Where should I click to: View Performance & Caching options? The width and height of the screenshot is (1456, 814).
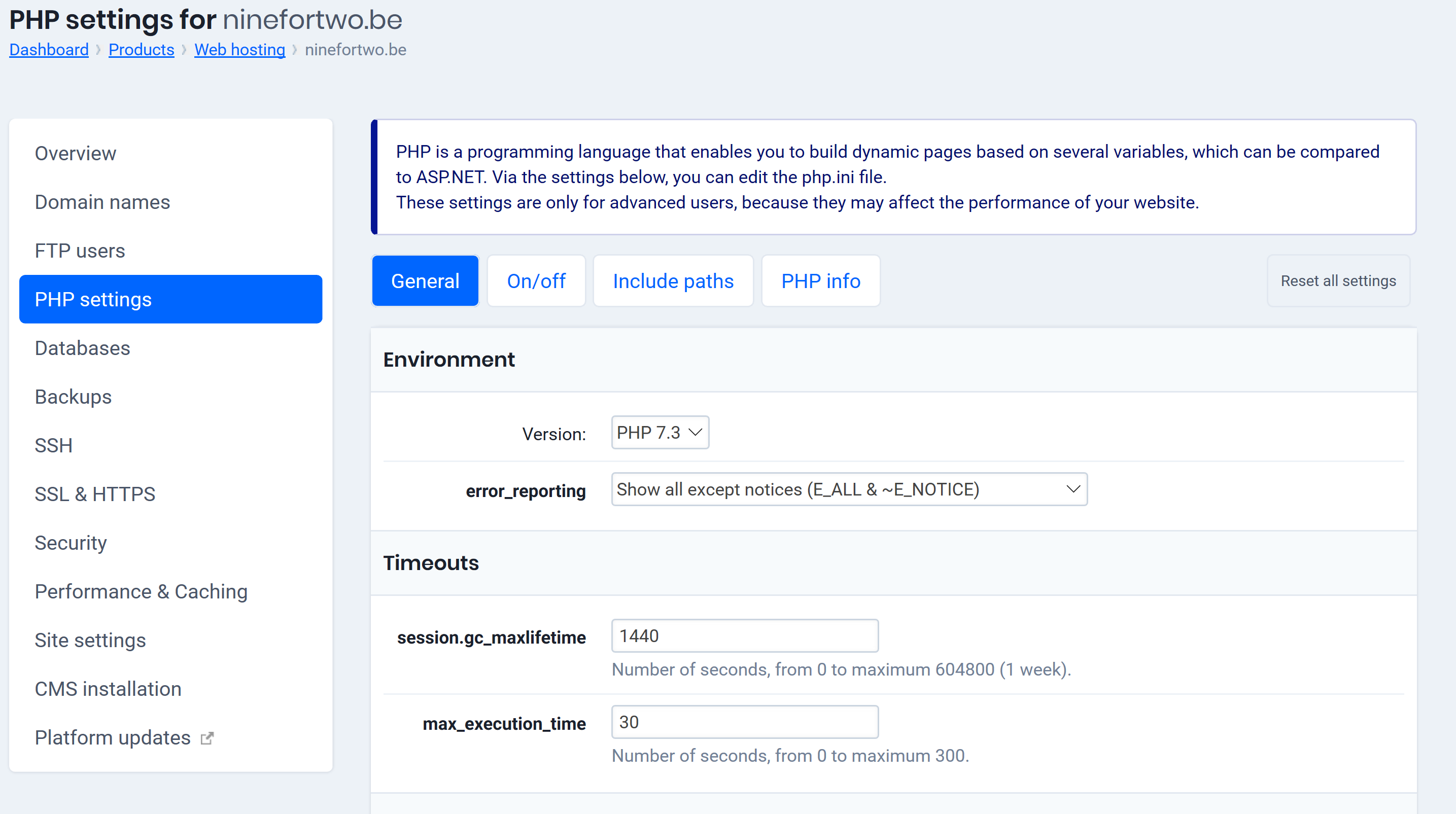point(142,591)
